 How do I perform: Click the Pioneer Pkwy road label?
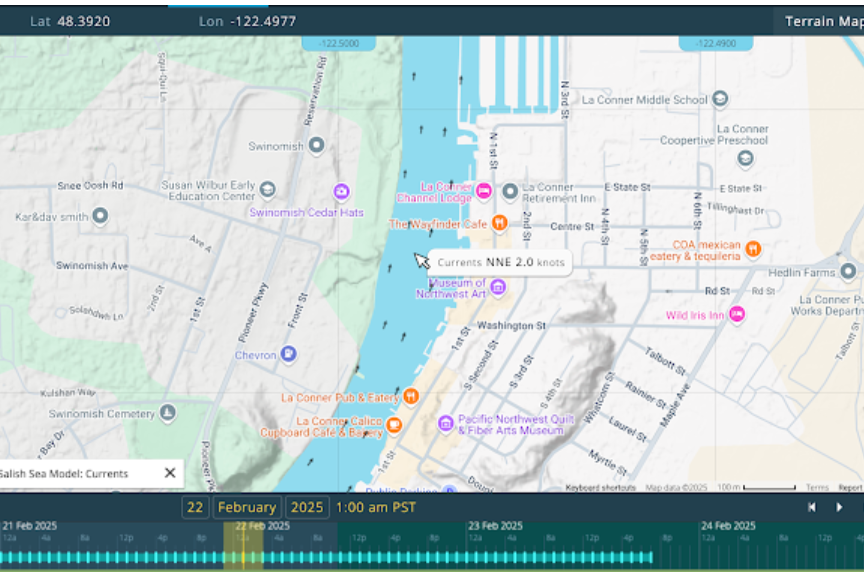point(253,313)
